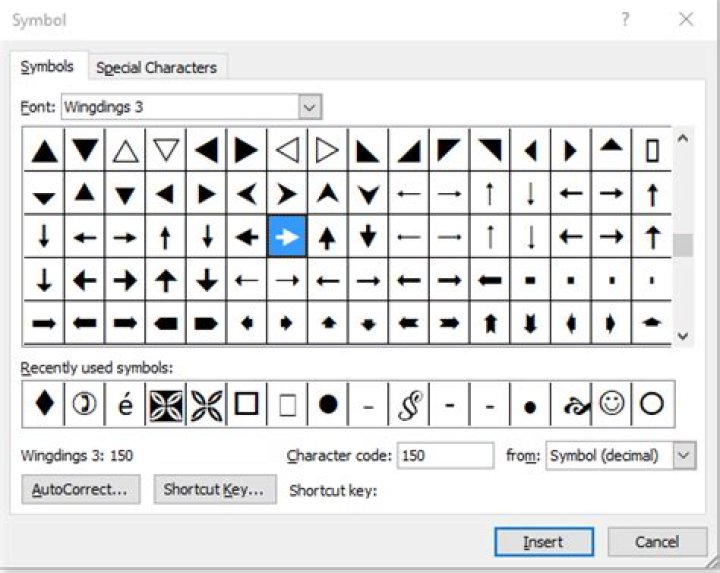Switch to the Symbols tab

(47, 67)
